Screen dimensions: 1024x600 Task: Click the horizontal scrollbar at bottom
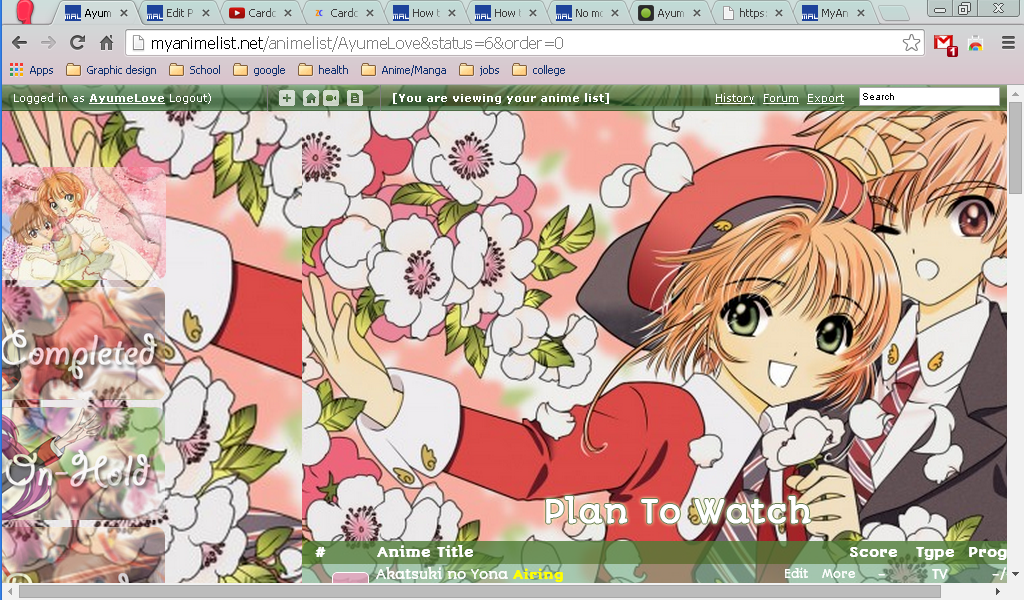480,592
